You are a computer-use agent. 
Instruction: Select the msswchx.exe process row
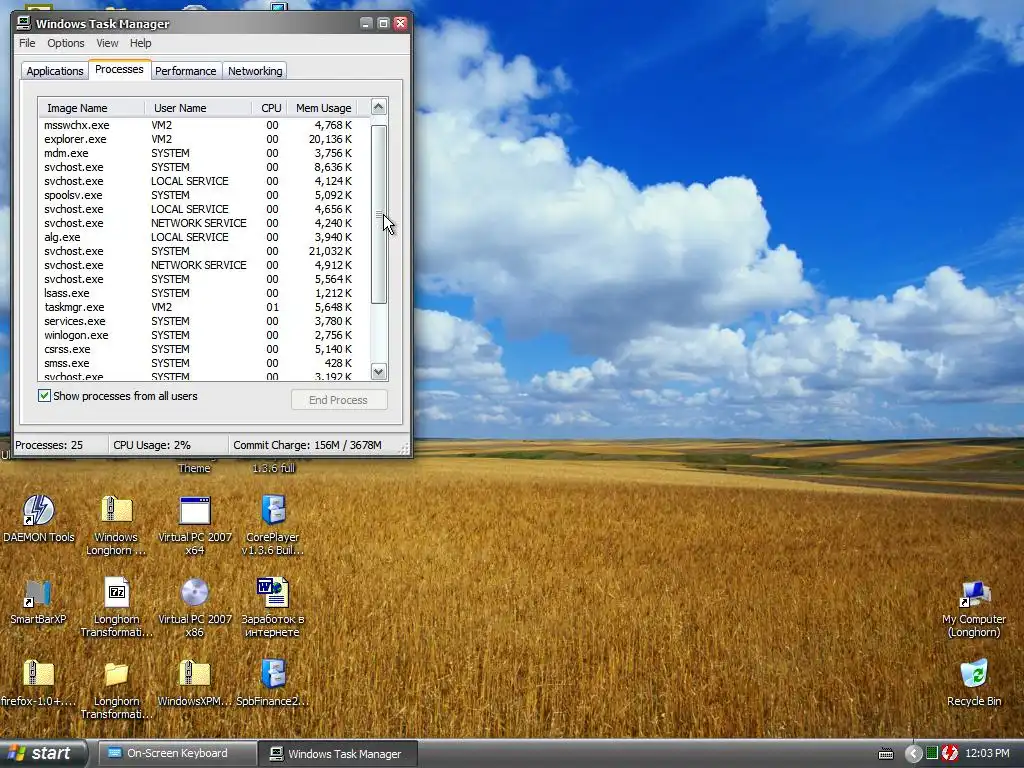[204, 125]
